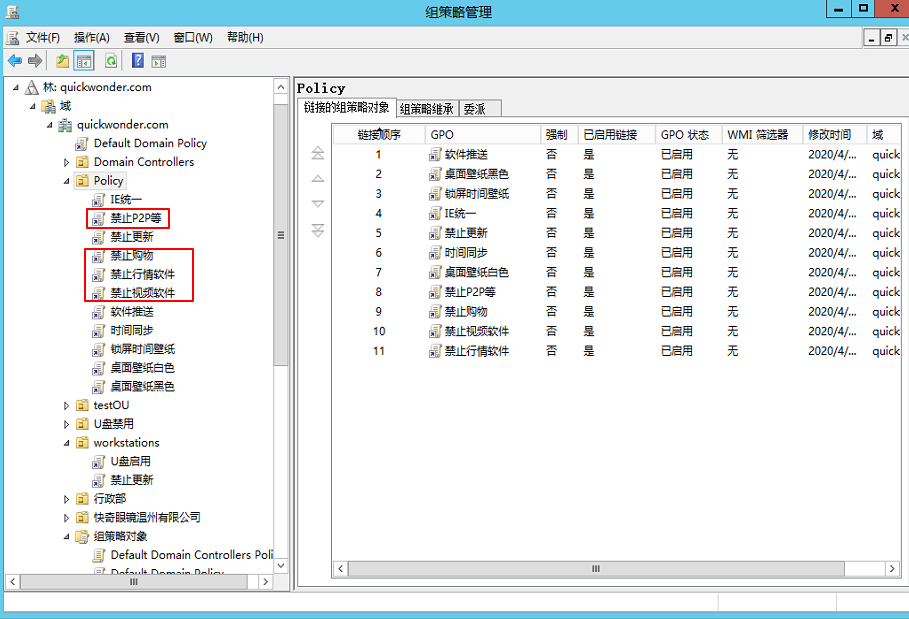Click the Up one level folder icon
909x619 pixels.
63,61
